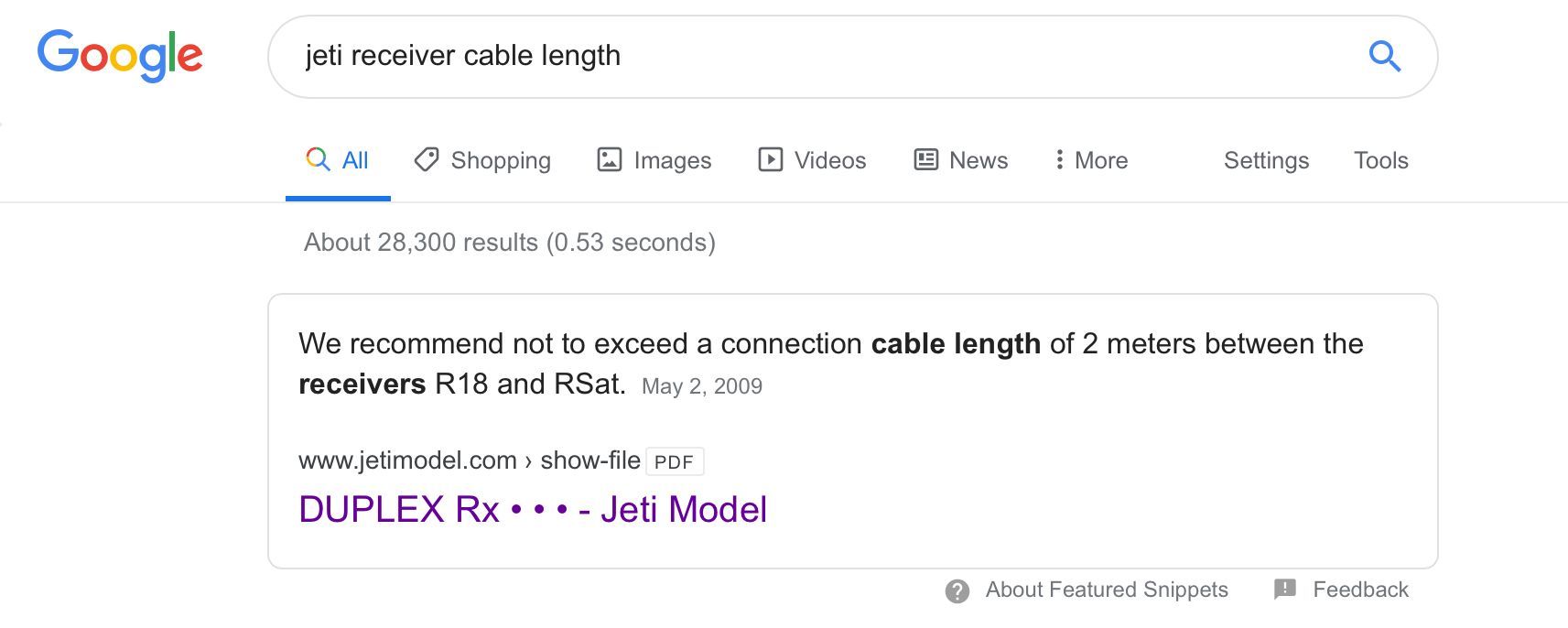
Task: Switch to the All results tab
Action: pos(338,160)
